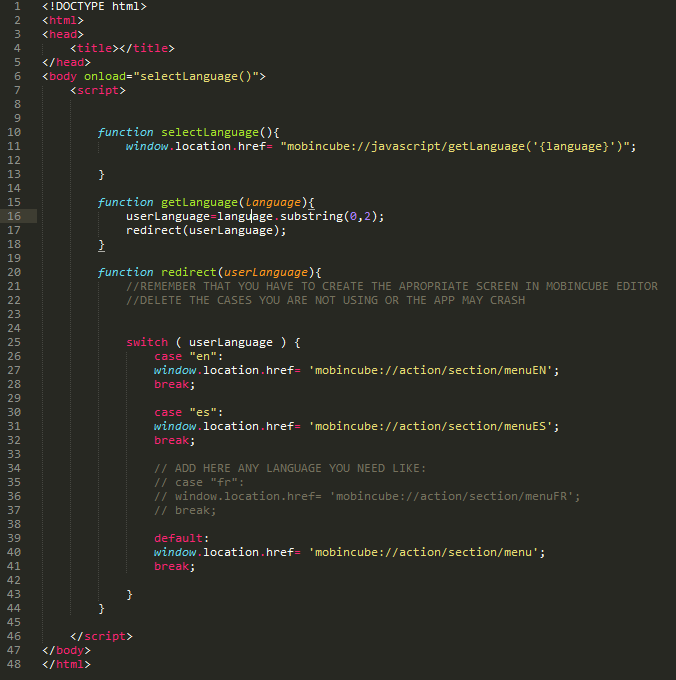The image size is (676, 680).
Task: Click function name 'getLanguage' on line 15
Action: pos(199,203)
